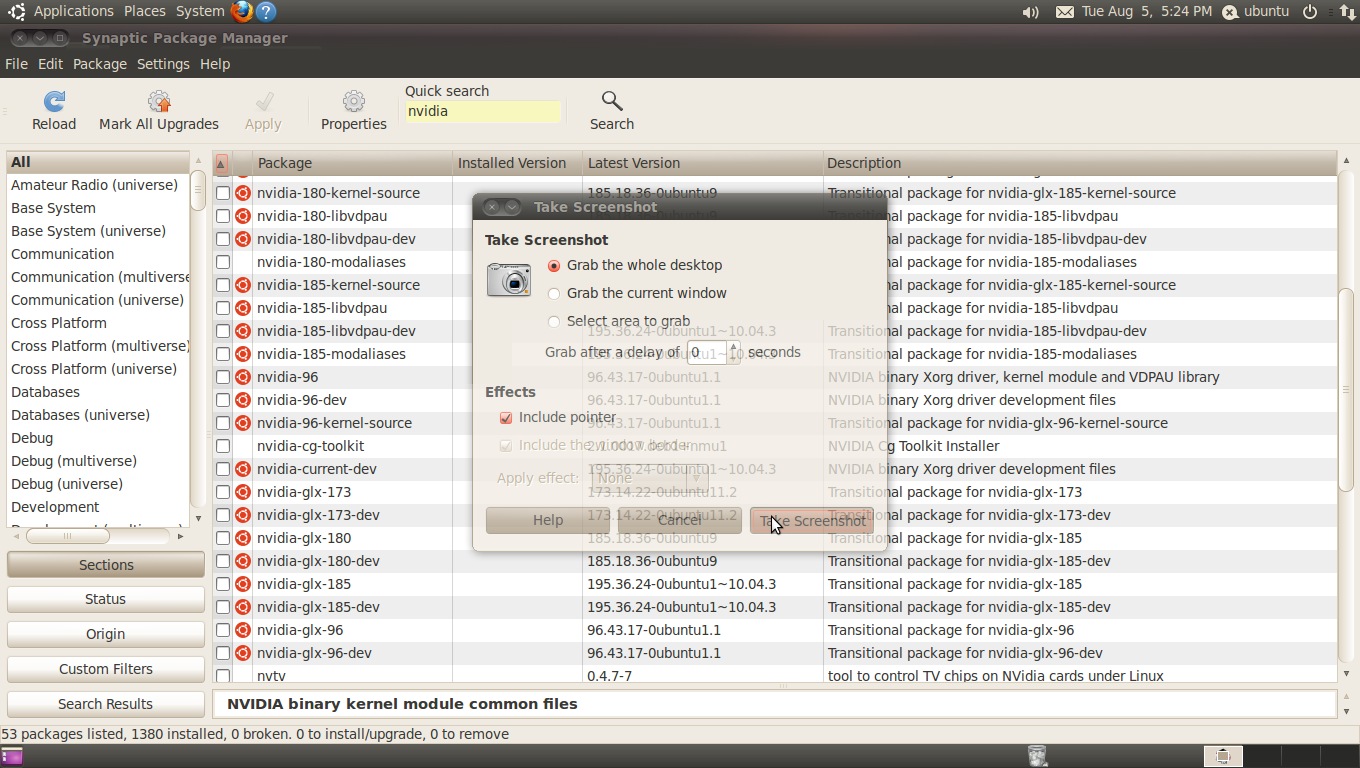Screen dimensions: 1360x768
Task: Click the Ubuntu support icon for nvidia-180-libvdpau
Action: click(243, 216)
